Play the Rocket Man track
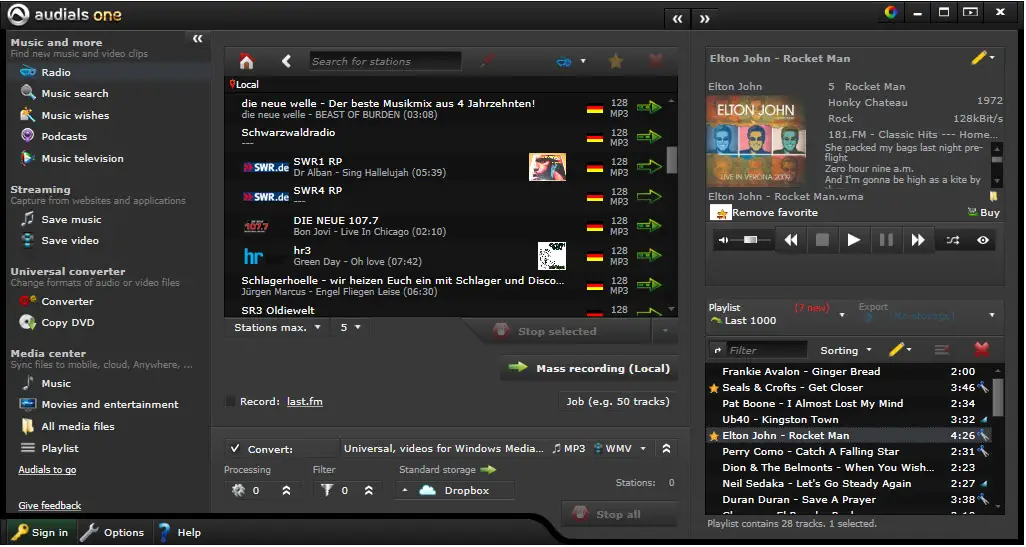Viewport: 1026px width, 547px height. tap(853, 240)
